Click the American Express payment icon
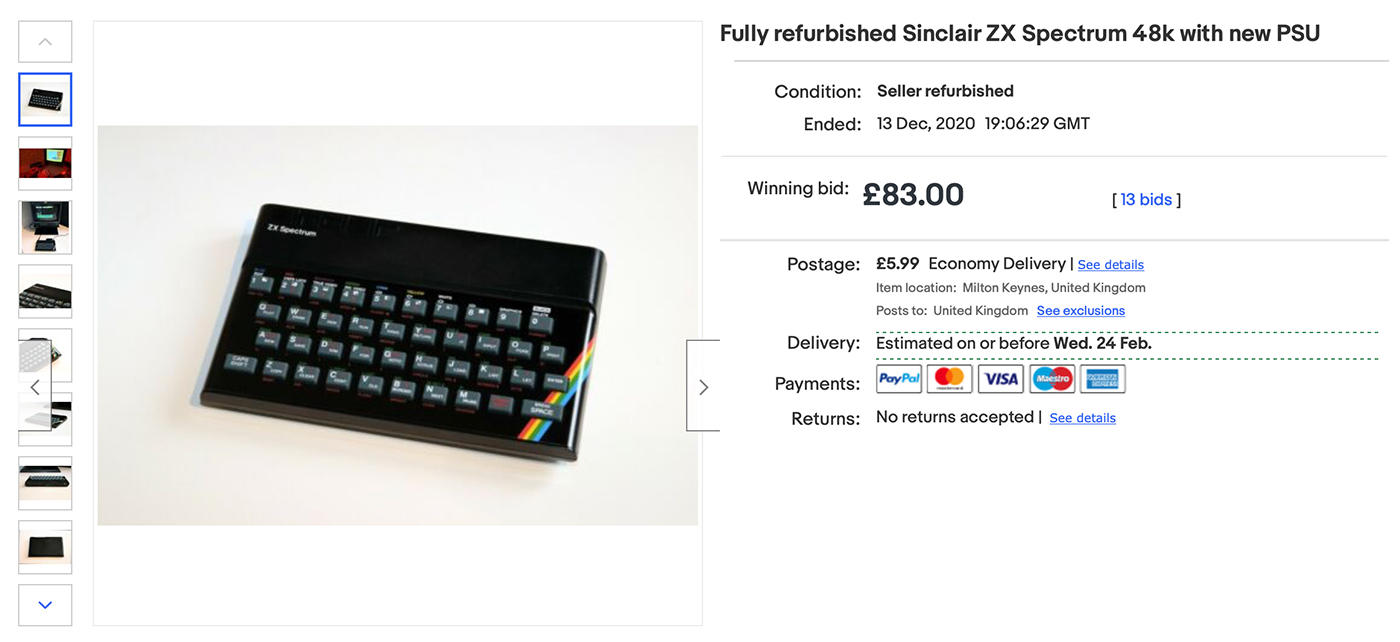 1102,379
